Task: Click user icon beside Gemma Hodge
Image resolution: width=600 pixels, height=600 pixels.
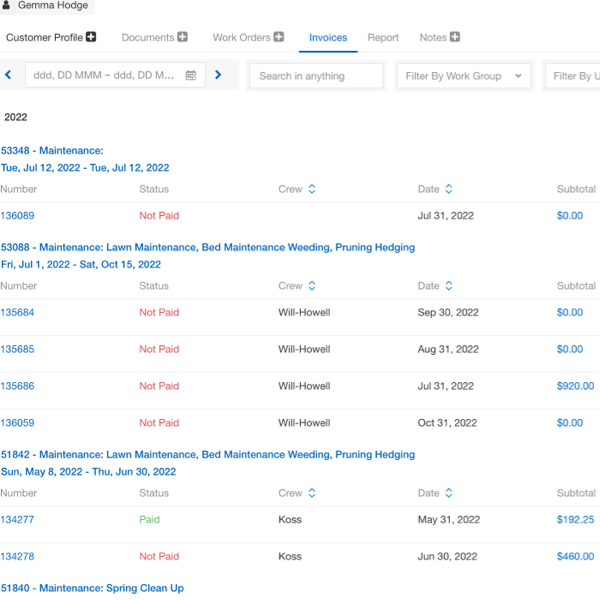Action: [6, 5]
